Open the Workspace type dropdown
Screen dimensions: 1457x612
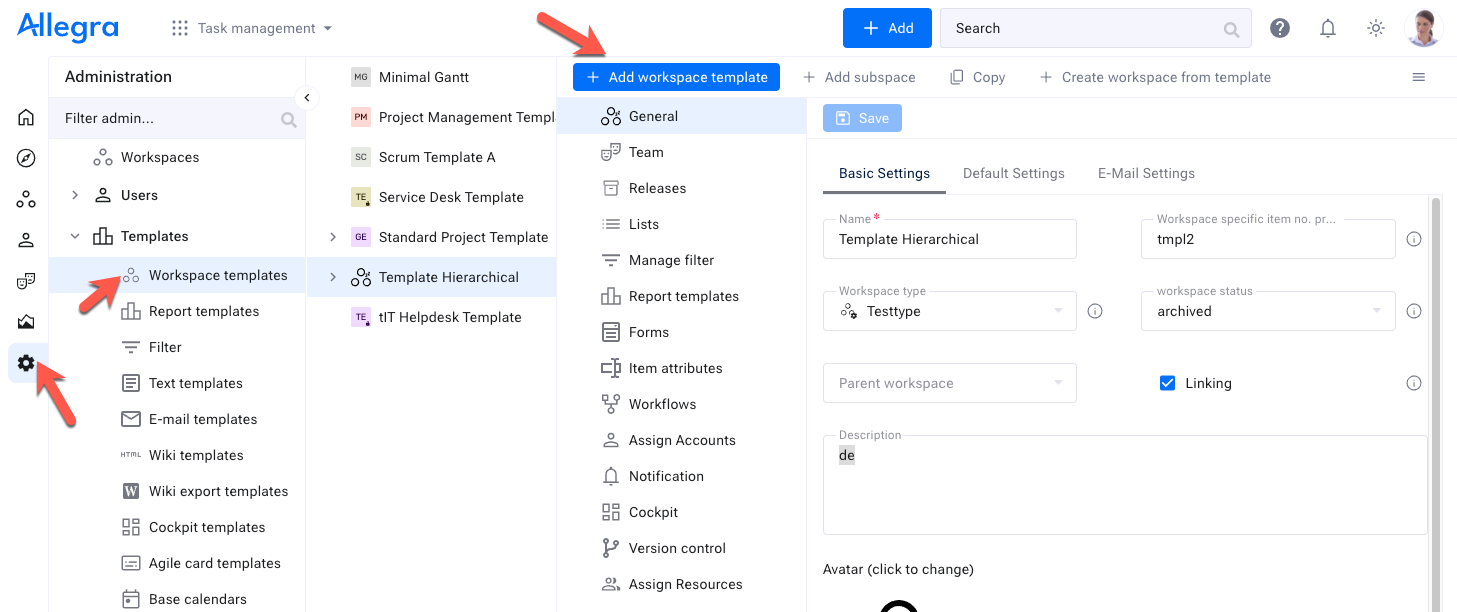949,311
